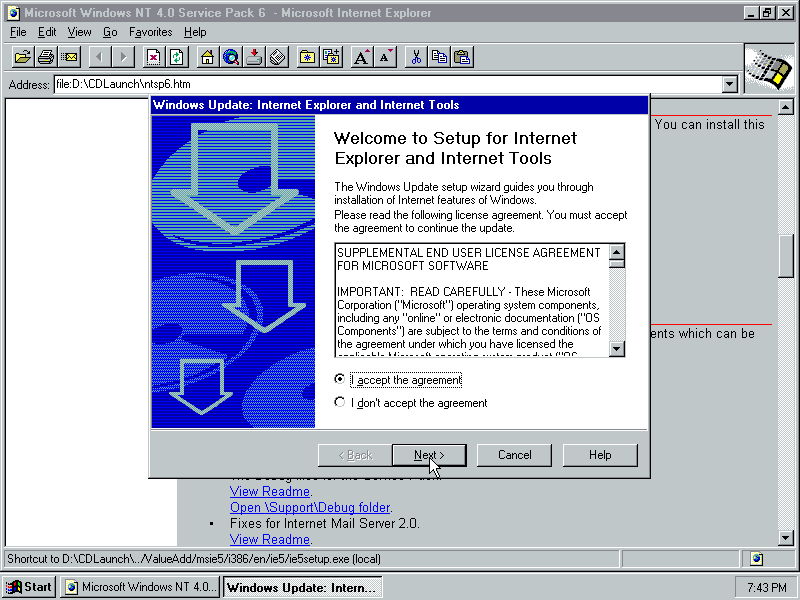Expand the Address bar dropdown
Image resolution: width=800 pixels, height=600 pixels.
[x=730, y=85]
